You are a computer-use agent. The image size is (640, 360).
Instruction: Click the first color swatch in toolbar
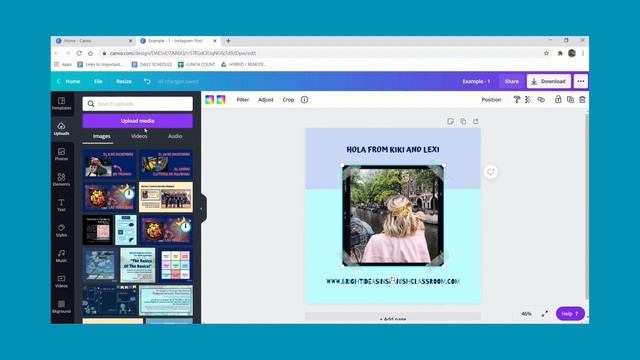click(x=209, y=100)
